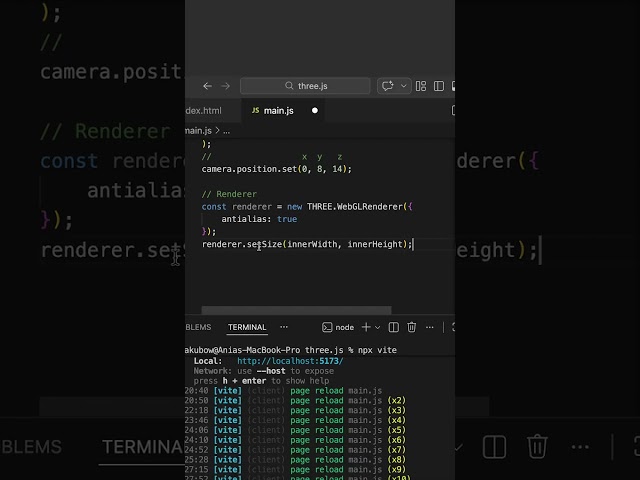Screen dimensions: 640x480
Task: Open the Copilot chat icon
Action: (387, 86)
